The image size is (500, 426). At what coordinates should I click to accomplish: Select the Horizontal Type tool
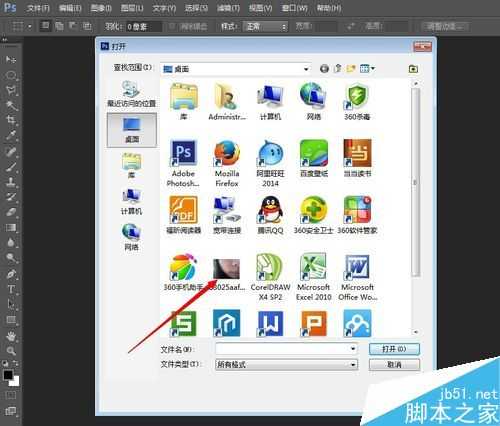click(11, 289)
